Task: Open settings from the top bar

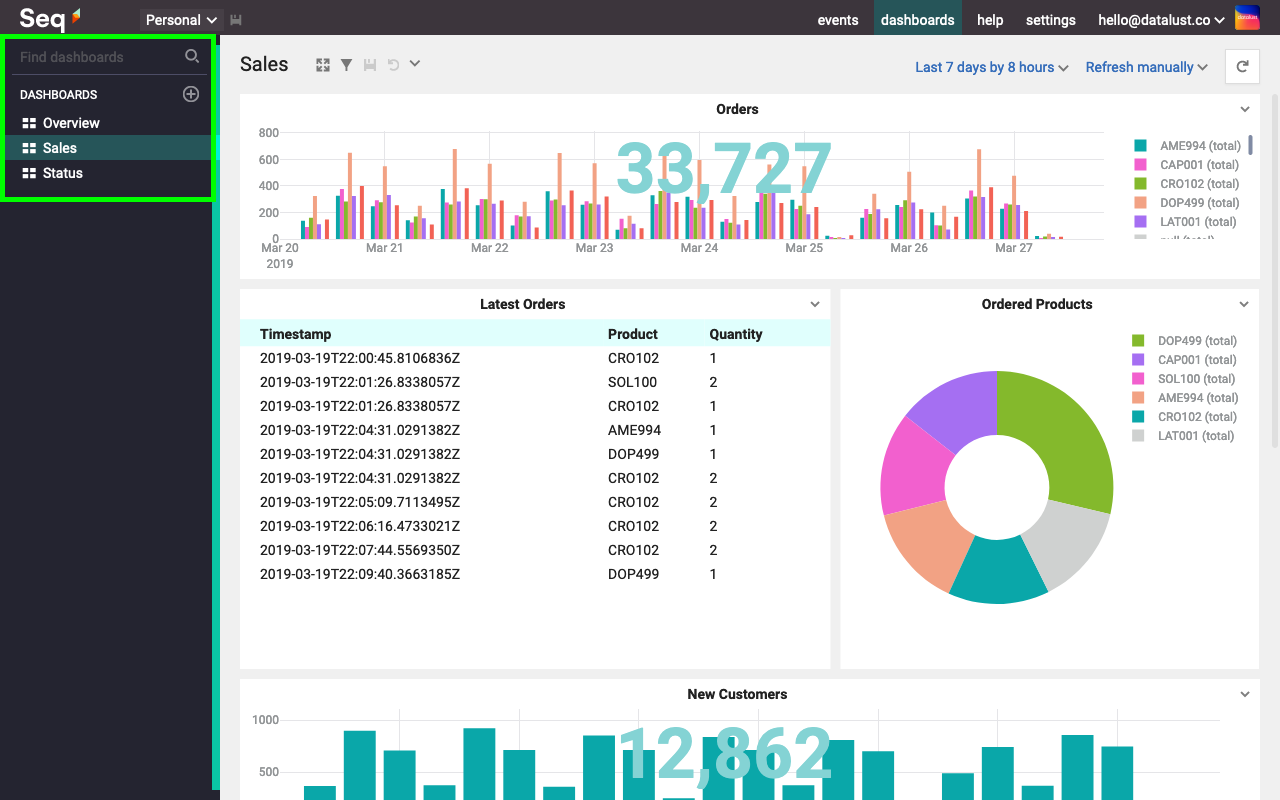Action: [1051, 20]
